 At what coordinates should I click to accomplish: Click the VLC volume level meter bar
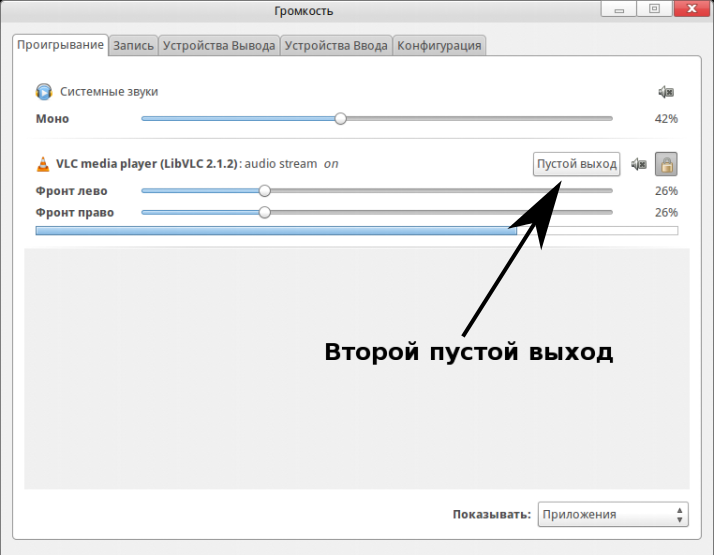(357, 231)
